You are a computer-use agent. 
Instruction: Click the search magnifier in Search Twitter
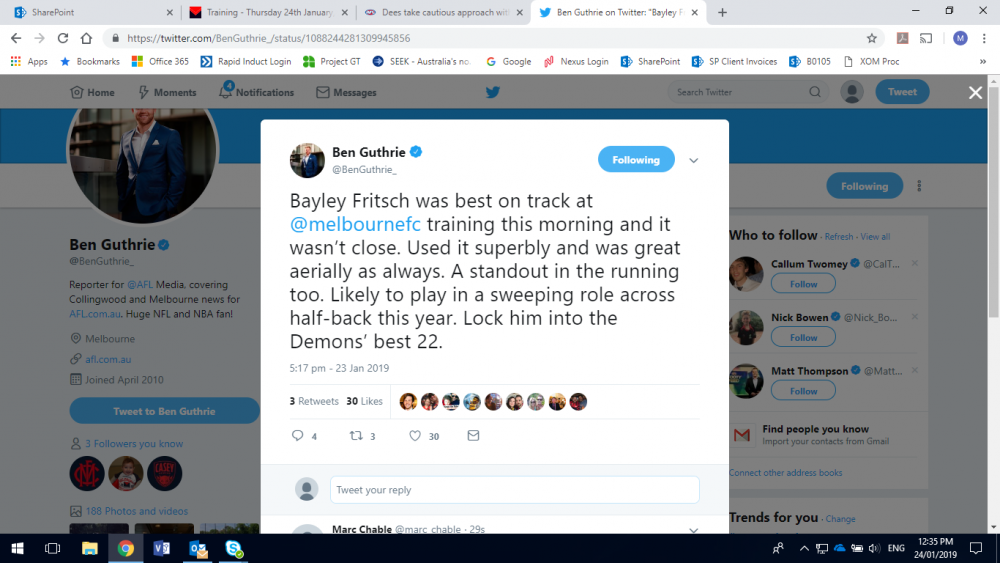click(x=815, y=92)
